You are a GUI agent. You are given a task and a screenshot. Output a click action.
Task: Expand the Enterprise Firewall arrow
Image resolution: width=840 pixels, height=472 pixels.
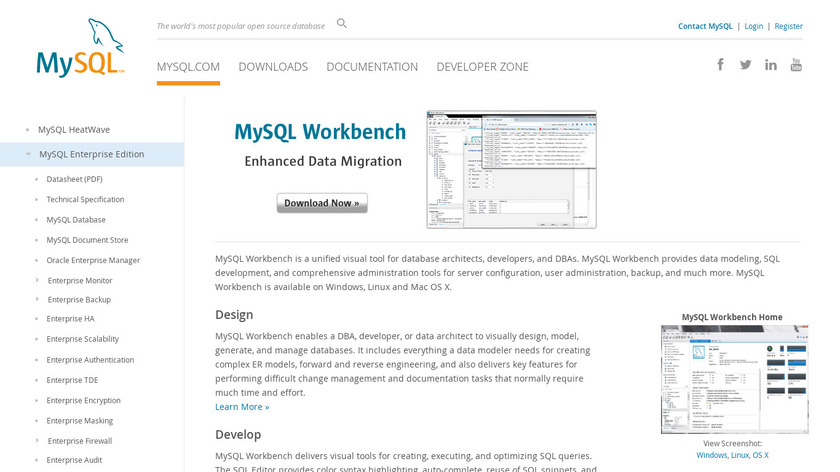click(x=37, y=440)
